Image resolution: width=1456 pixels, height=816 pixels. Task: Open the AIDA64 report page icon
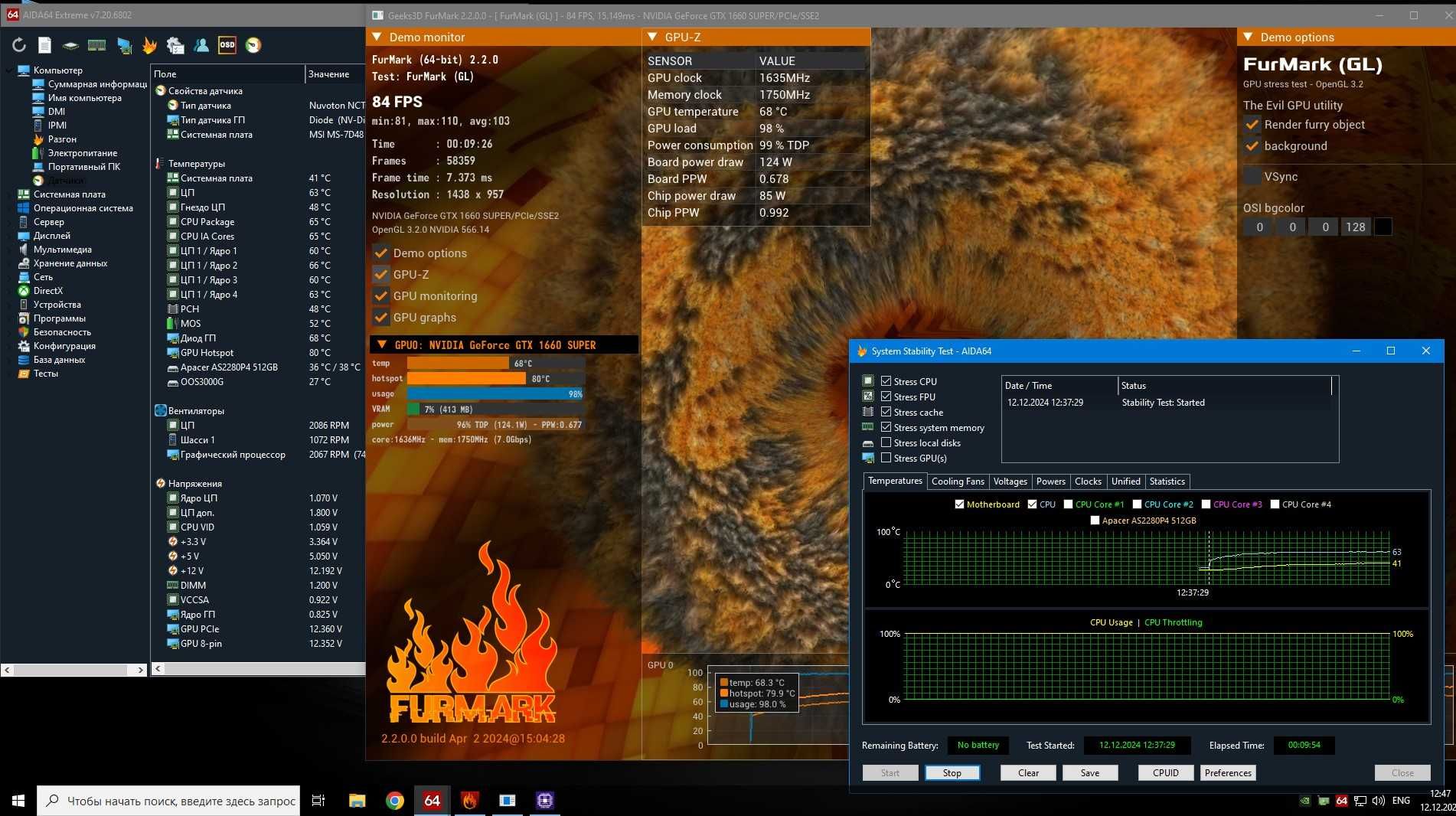point(45,45)
